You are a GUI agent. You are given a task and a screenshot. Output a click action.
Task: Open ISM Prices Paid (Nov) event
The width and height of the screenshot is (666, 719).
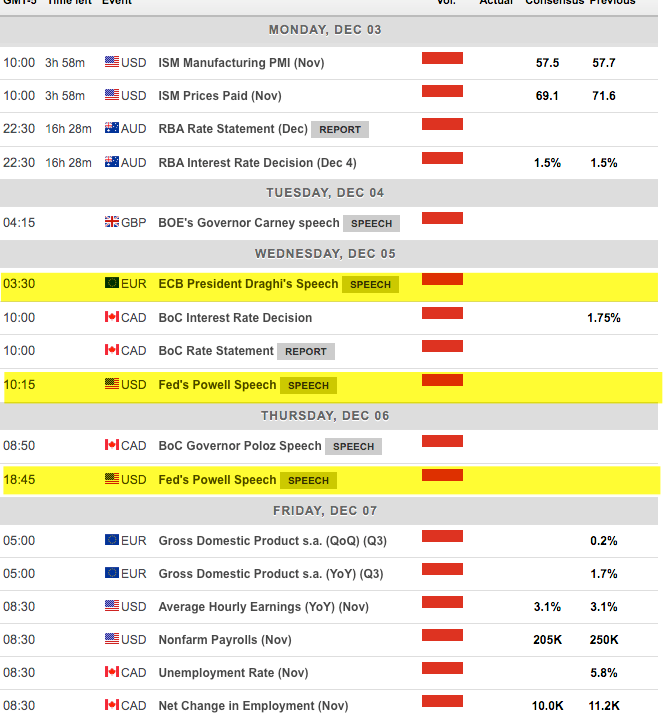pyautogui.click(x=220, y=96)
